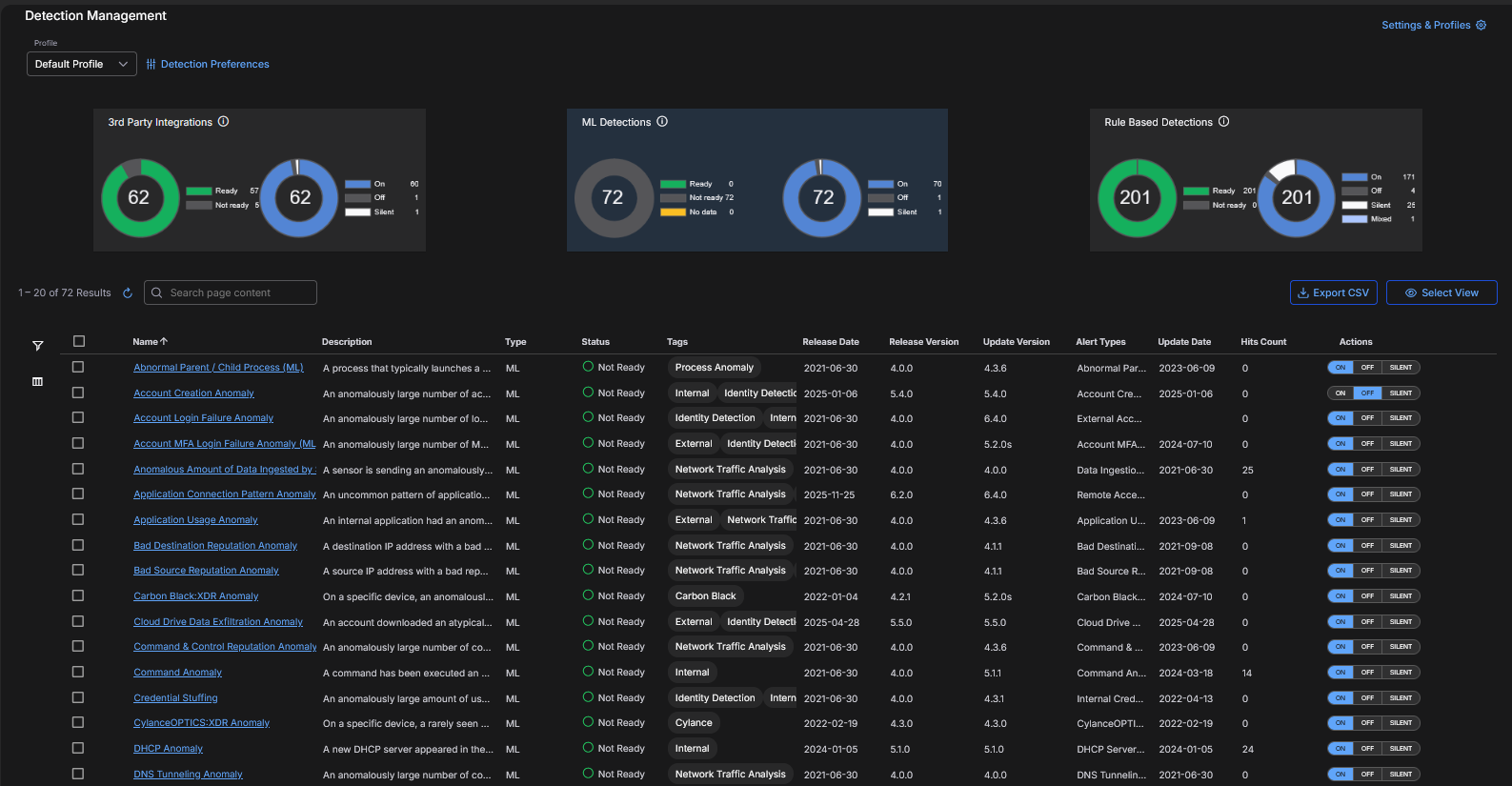Open the Default Profile dropdown
This screenshot has width=1512, height=786.
click(82, 64)
